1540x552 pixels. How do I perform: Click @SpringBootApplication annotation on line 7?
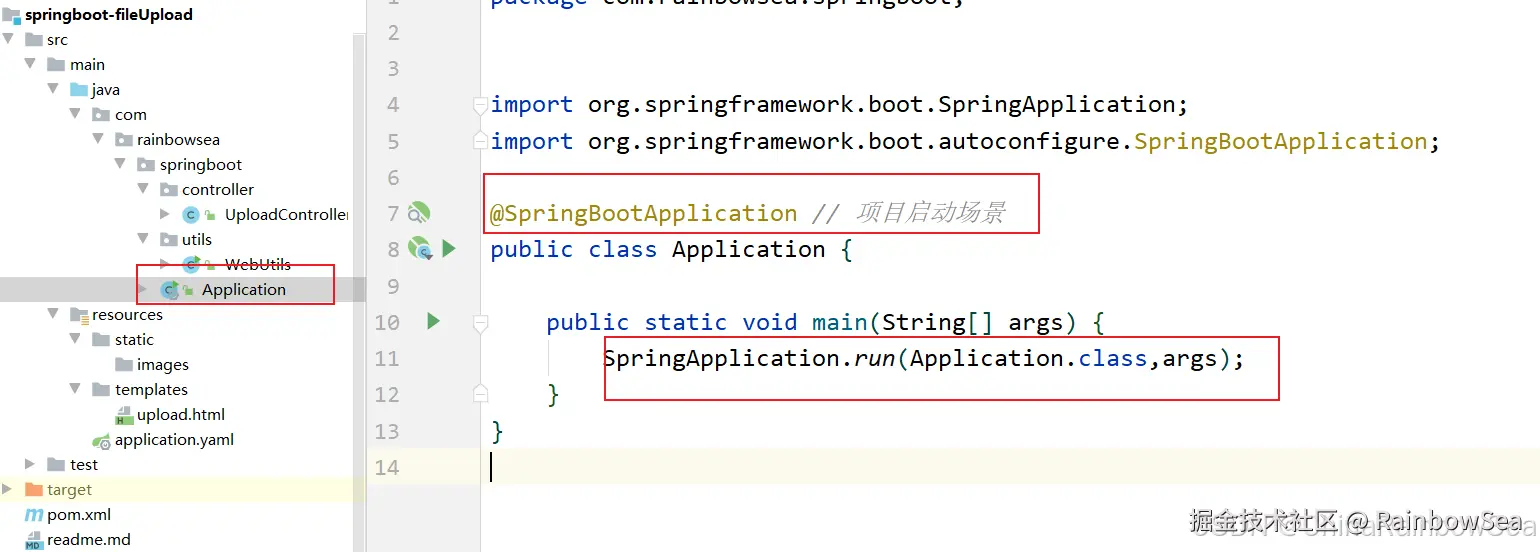[644, 213]
